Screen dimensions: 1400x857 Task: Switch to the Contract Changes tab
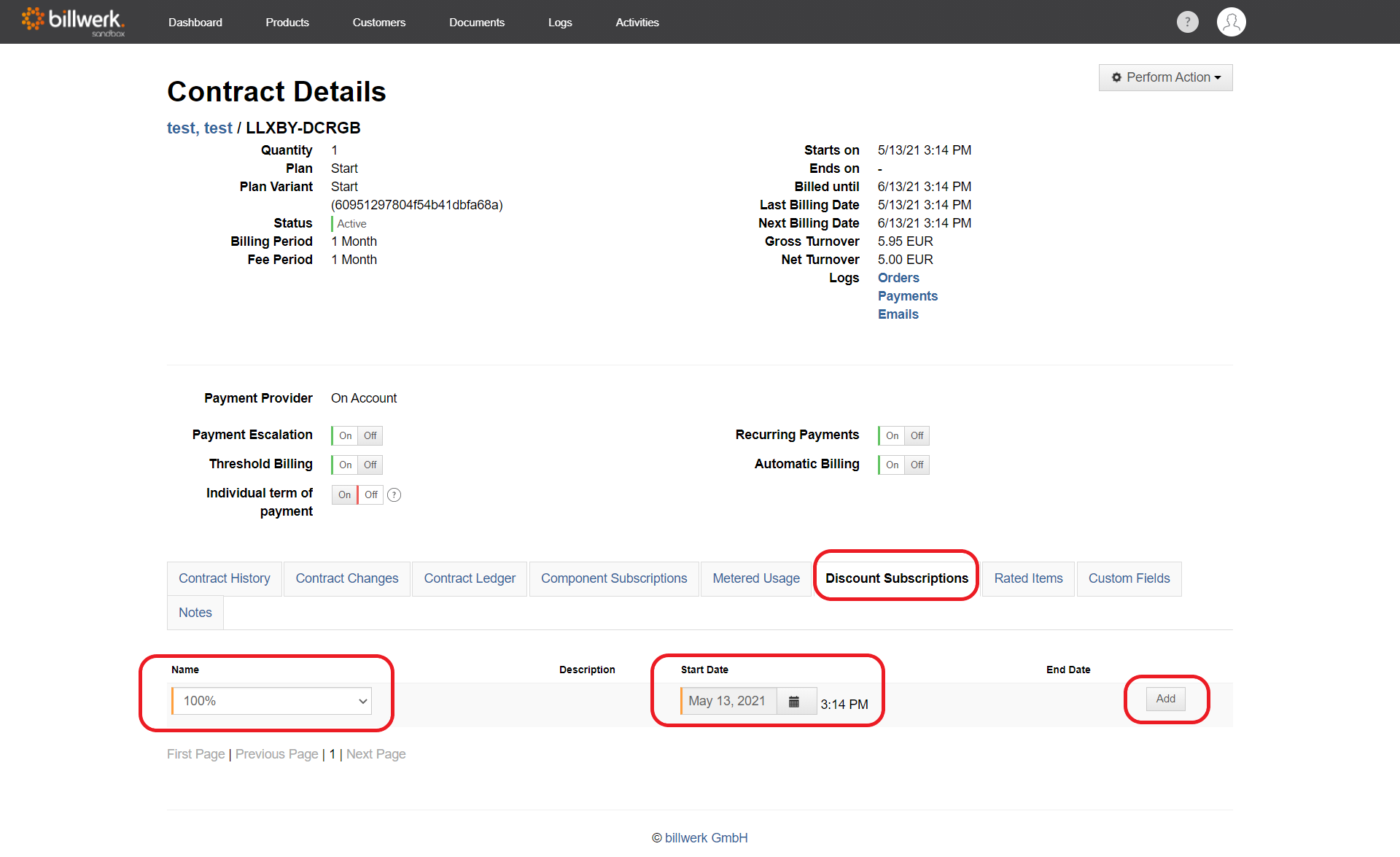click(x=347, y=578)
